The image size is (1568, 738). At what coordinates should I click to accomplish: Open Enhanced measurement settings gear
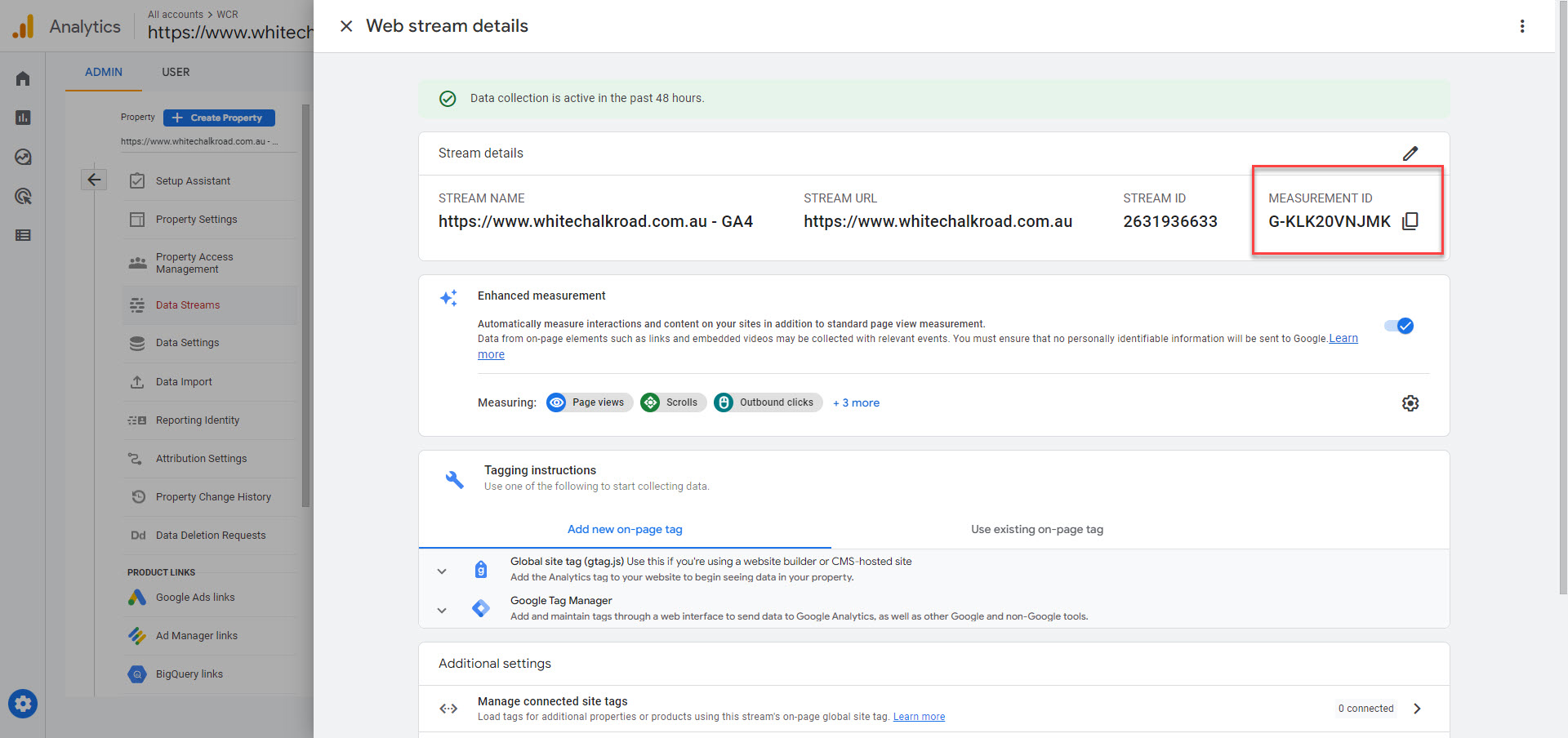(x=1410, y=403)
